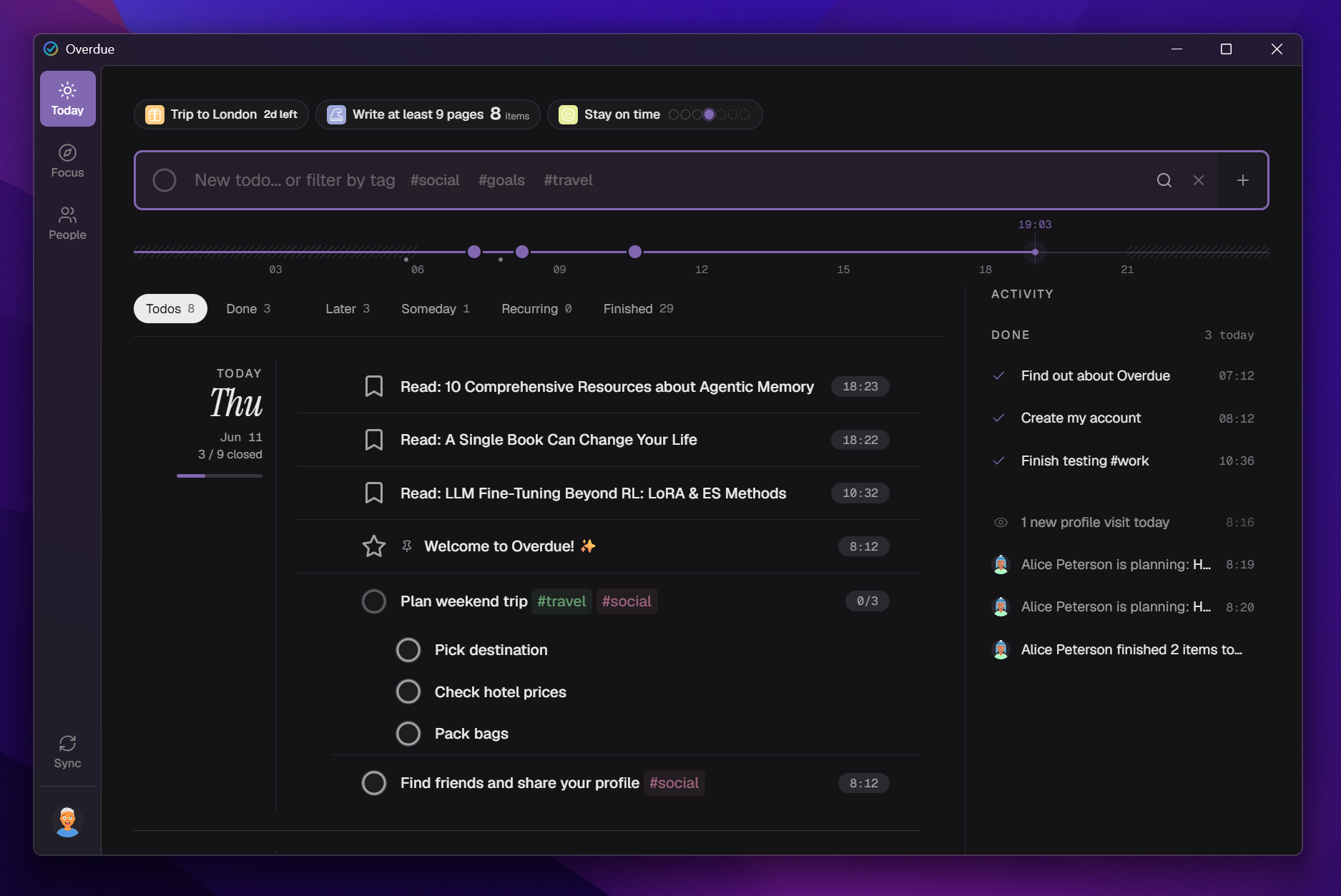Open the People section in sidebar
The height and width of the screenshot is (896, 1341).
[67, 223]
